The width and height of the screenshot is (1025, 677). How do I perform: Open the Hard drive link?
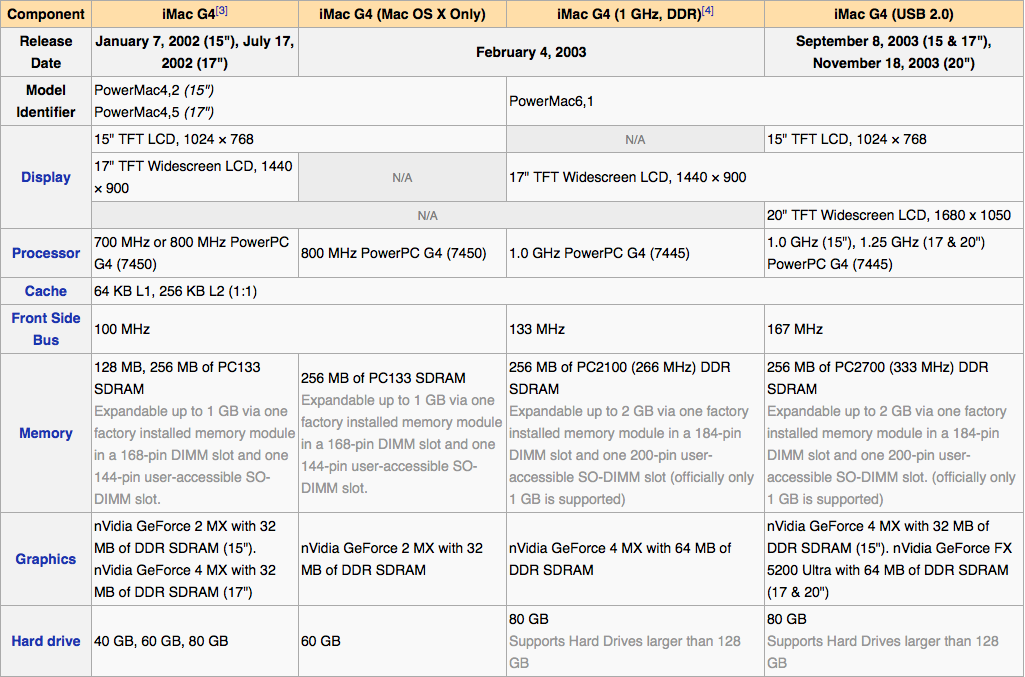[46, 641]
